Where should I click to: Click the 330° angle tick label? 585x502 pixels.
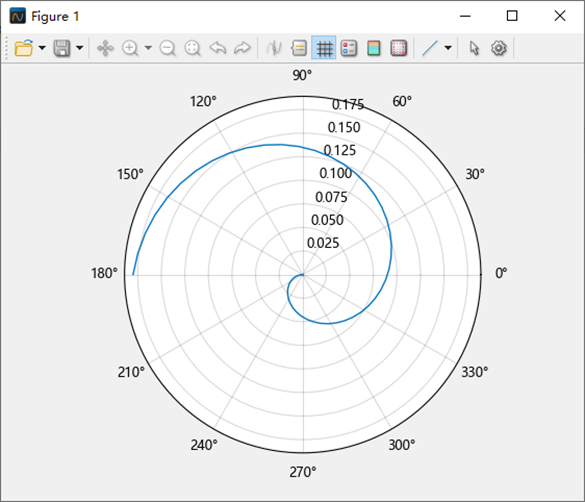(475, 372)
